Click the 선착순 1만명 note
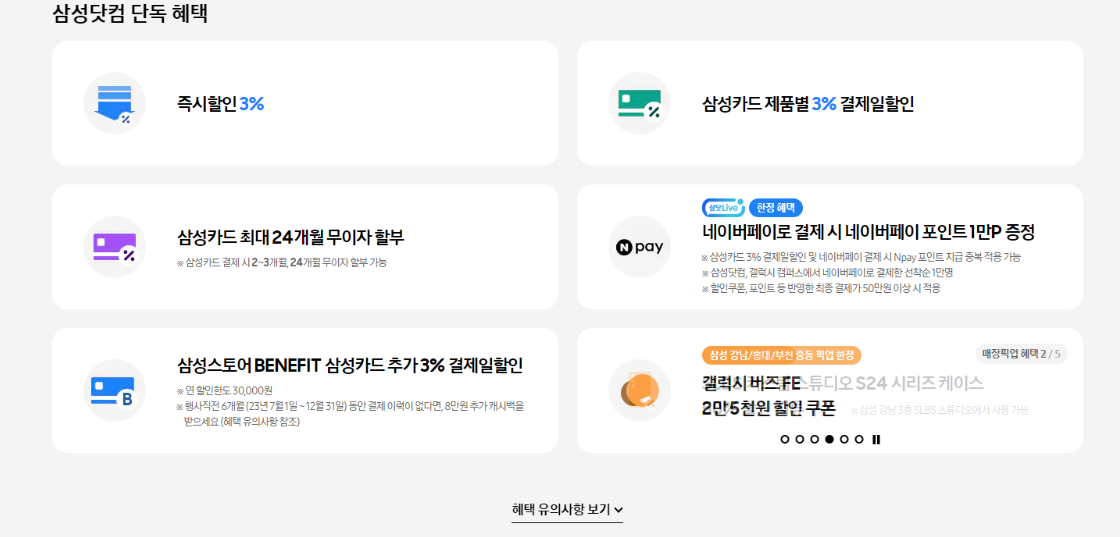 click(x=828, y=273)
